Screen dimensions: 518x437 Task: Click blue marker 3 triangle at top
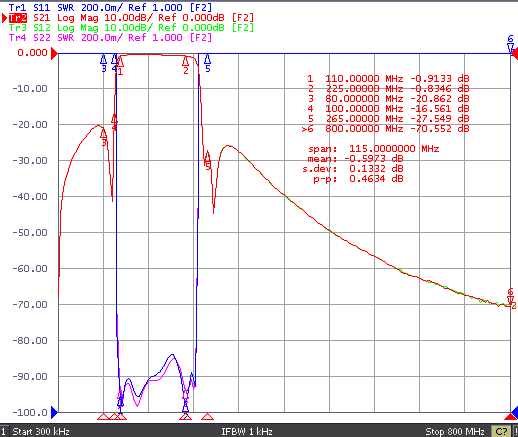[x=104, y=60]
